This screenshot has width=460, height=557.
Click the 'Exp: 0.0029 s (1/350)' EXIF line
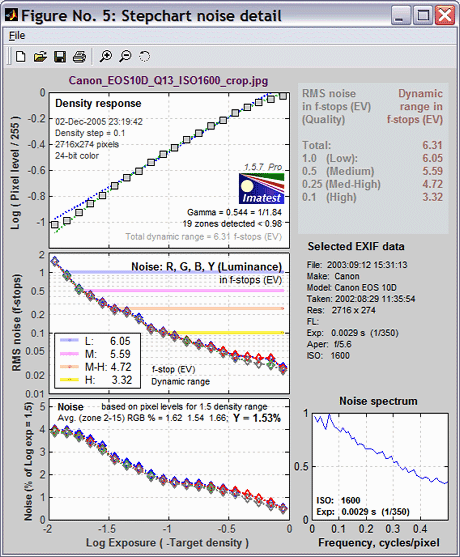(353, 333)
